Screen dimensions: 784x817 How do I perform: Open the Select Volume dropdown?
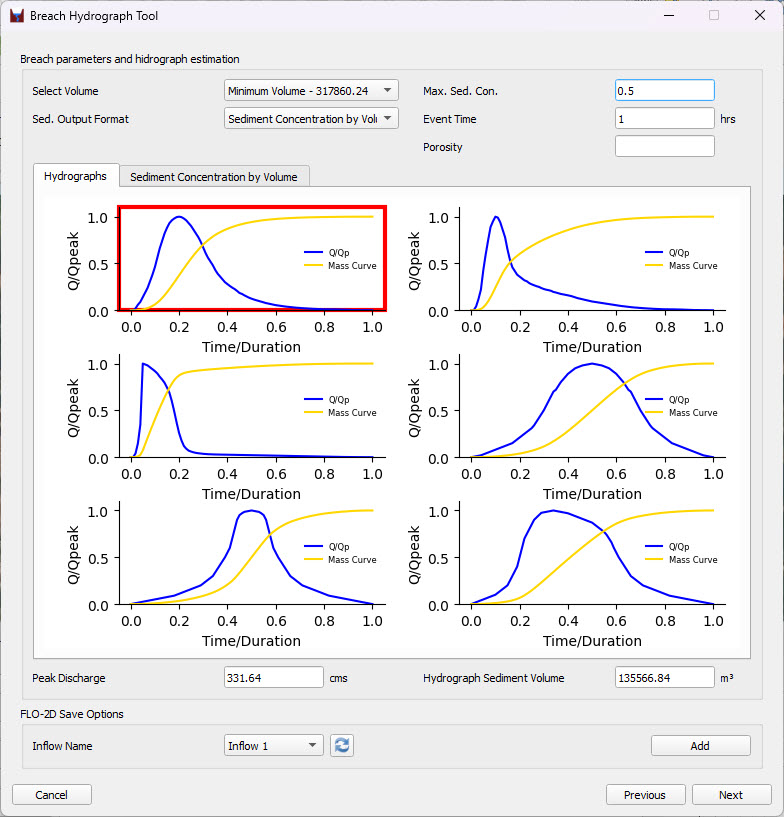(311, 91)
